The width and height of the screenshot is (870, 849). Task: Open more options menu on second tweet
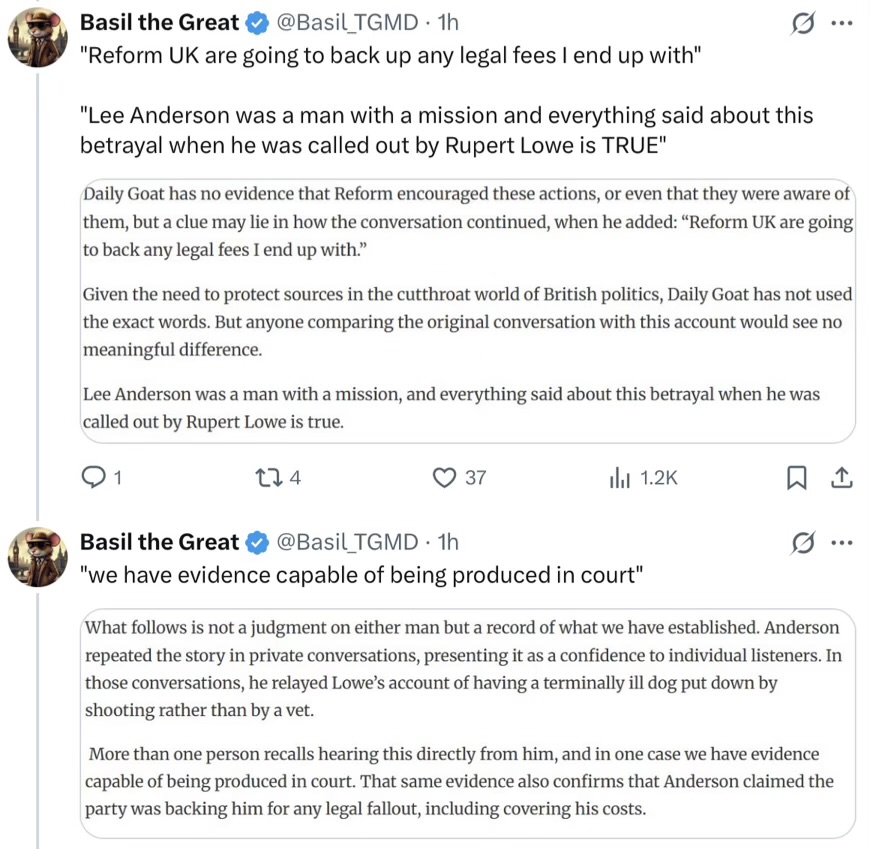point(842,543)
